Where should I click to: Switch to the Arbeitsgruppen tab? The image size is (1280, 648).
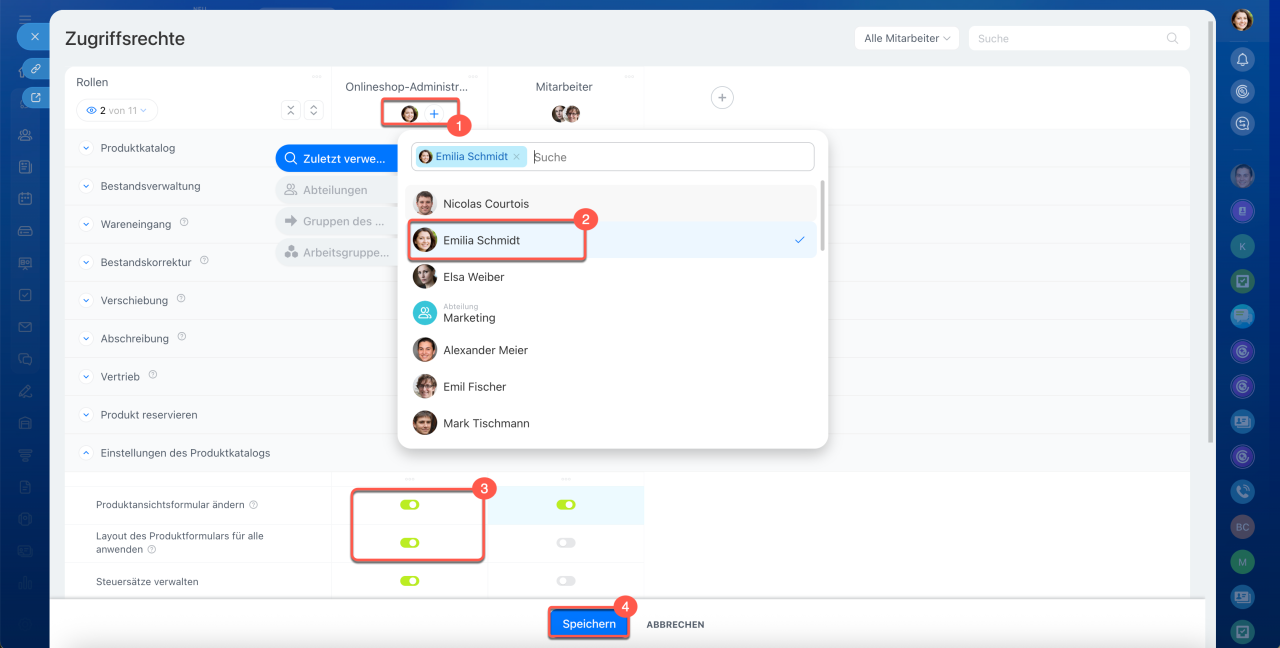pos(337,253)
